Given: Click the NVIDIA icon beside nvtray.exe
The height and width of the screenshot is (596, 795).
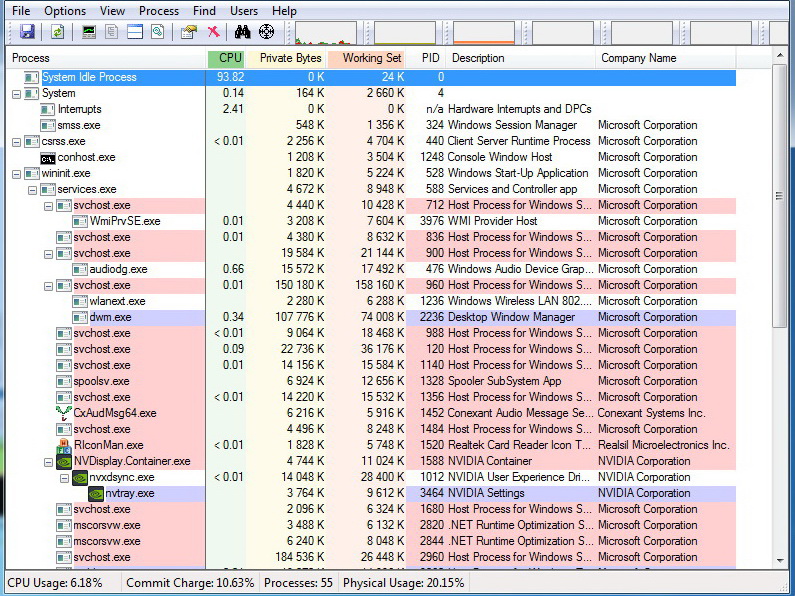Looking at the screenshot, I should [96, 493].
